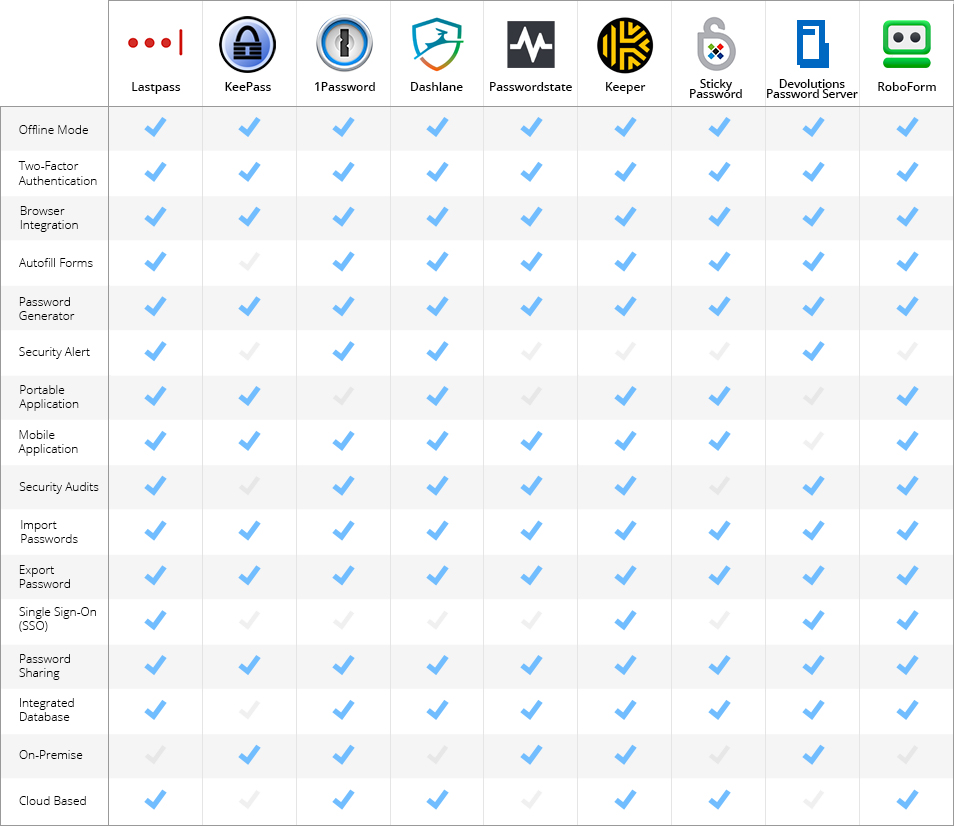Image resolution: width=954 pixels, height=826 pixels.
Task: Toggle the Cloud Based checkmark for RoboForm
Action: pos(906,799)
